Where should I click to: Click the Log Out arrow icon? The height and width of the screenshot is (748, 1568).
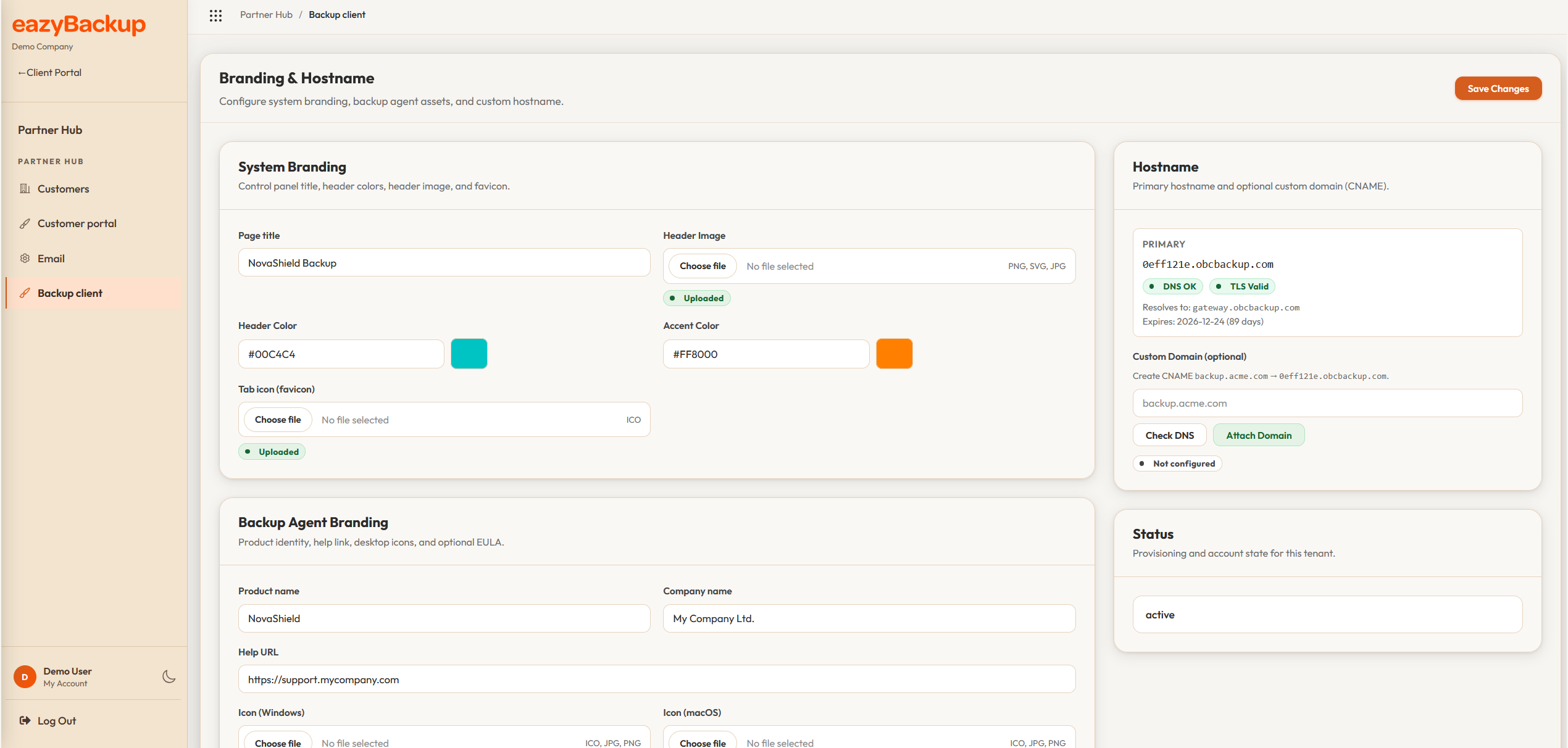point(25,720)
